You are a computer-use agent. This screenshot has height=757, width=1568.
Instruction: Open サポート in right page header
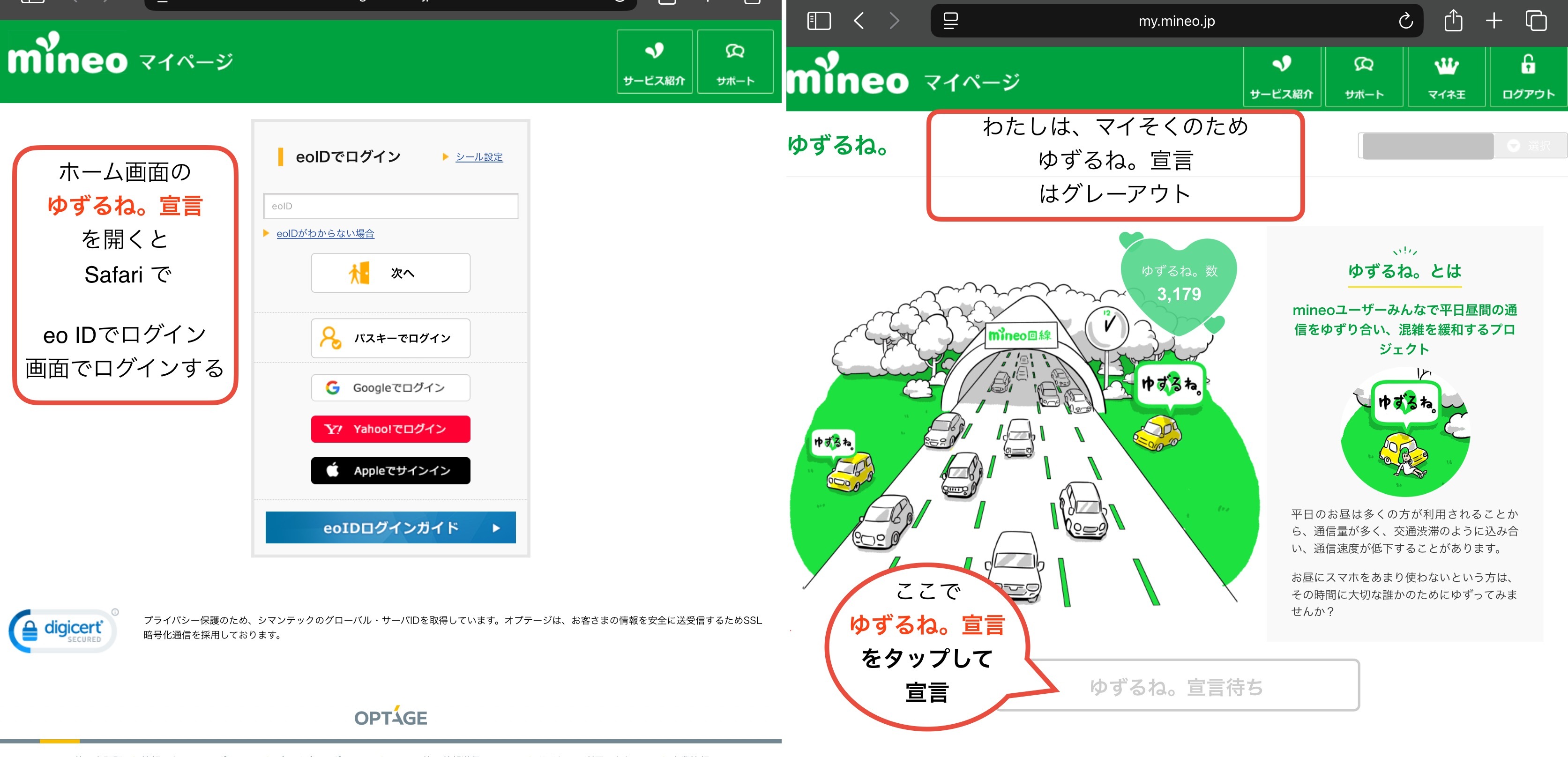point(1364,78)
